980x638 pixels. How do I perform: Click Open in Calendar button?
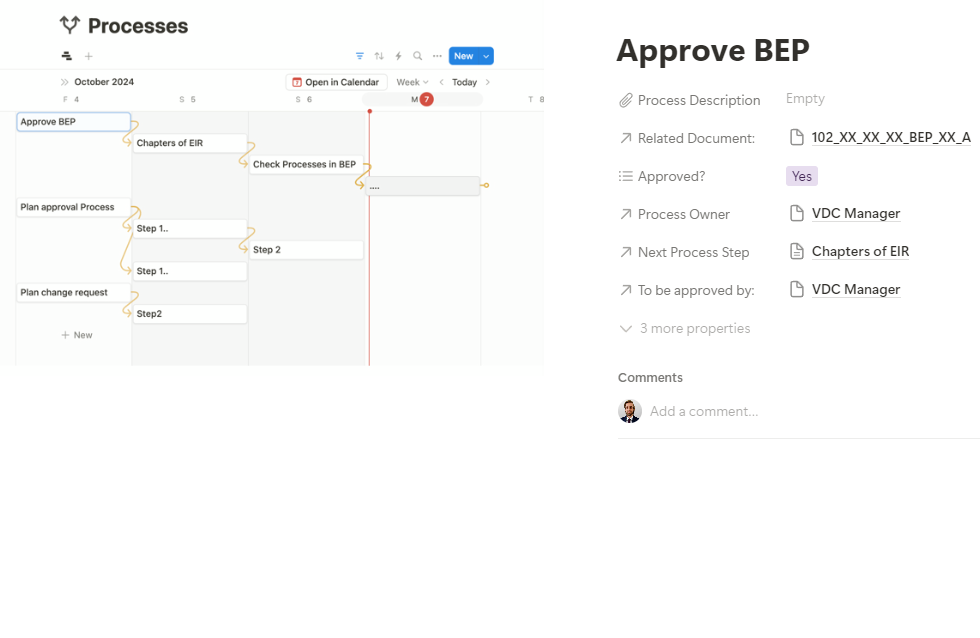(335, 82)
